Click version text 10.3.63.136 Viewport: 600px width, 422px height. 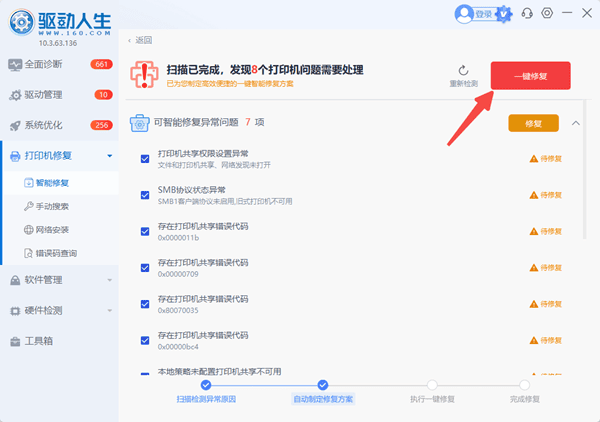[x=58, y=43]
